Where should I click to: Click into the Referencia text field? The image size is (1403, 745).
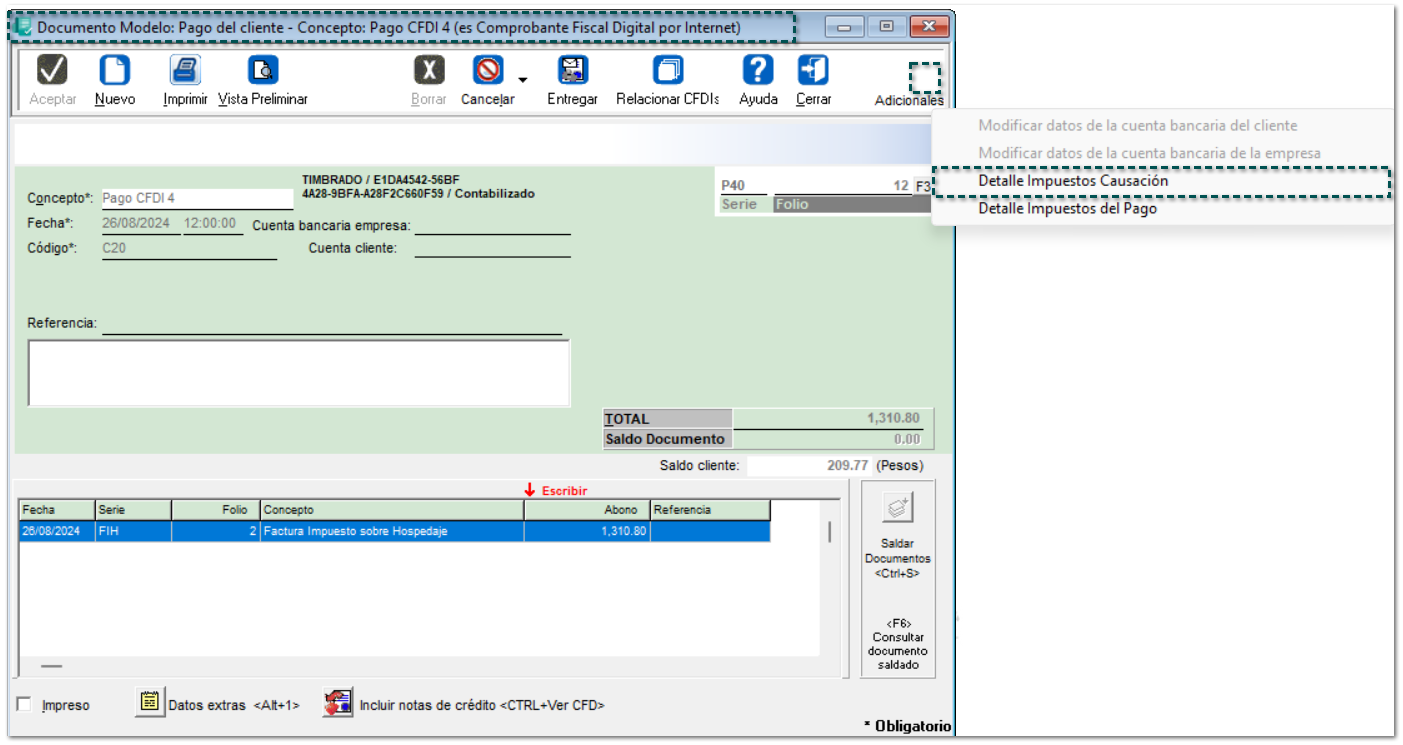pyautogui.click(x=331, y=325)
